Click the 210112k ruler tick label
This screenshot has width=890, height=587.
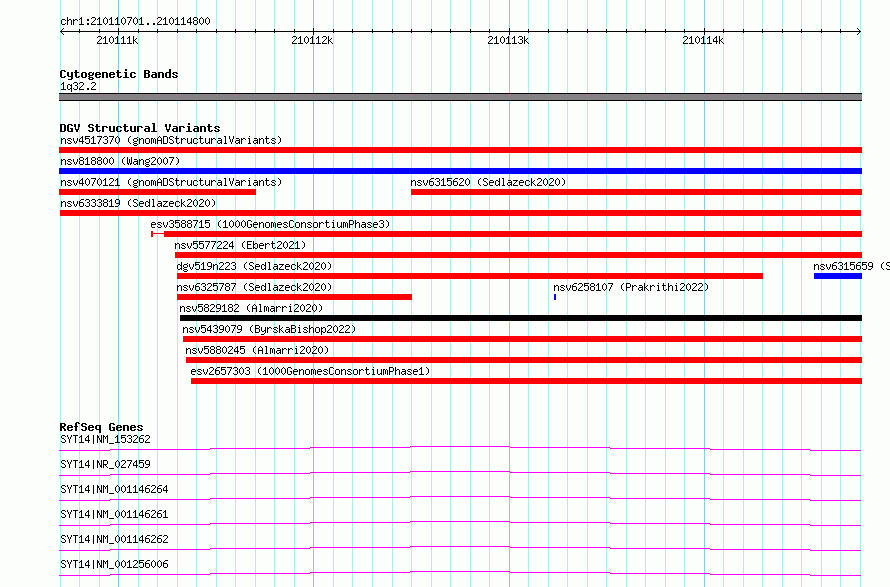[312, 40]
